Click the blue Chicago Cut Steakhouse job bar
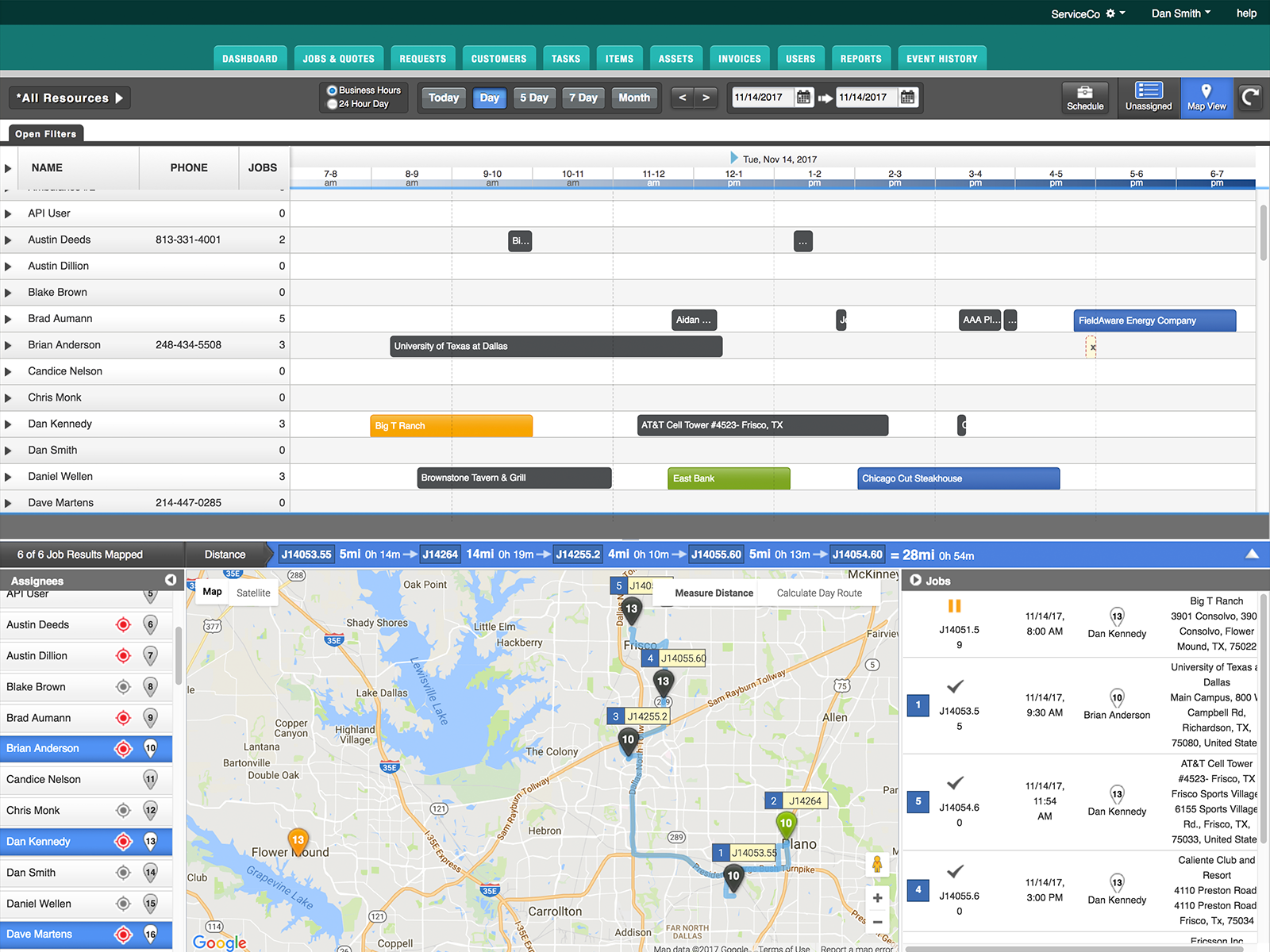The height and width of the screenshot is (952, 1270). tap(959, 478)
